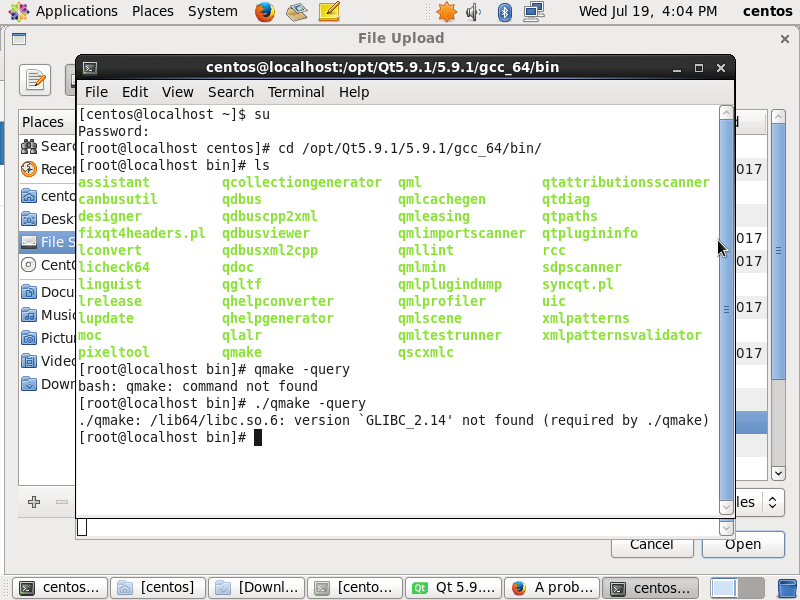Viewport: 800px width, 600px height.
Task: Click Cancel in File Upload dialog
Action: [x=652, y=545]
